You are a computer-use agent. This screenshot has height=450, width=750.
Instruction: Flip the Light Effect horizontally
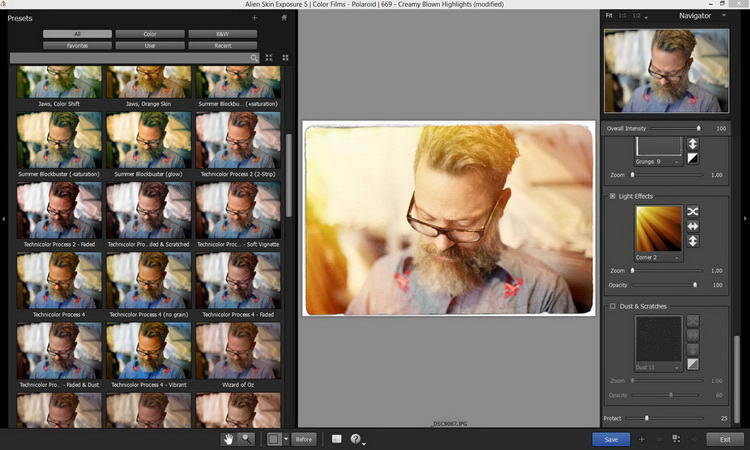click(x=692, y=226)
